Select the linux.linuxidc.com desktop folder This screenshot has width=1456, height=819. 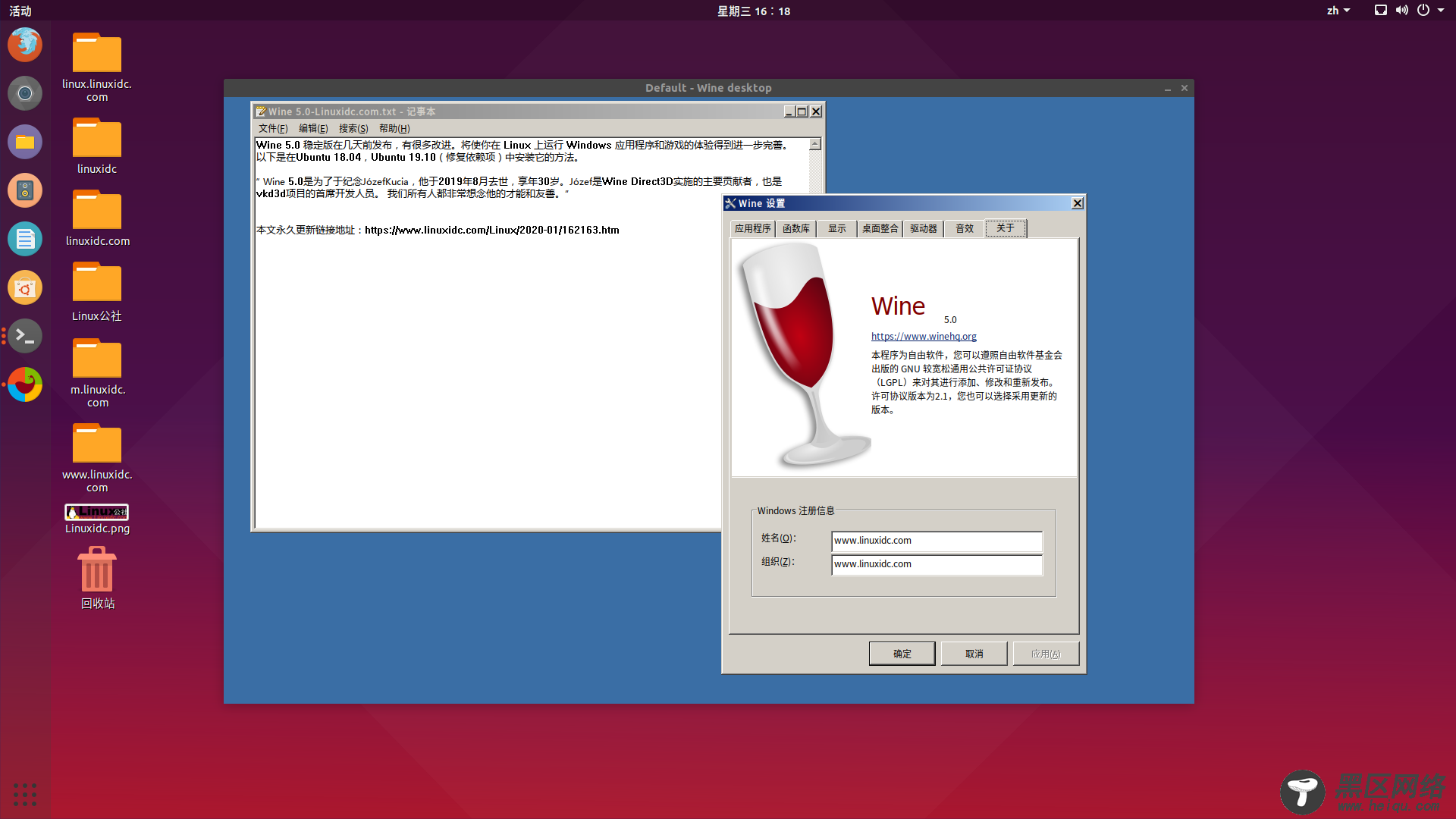point(97,67)
